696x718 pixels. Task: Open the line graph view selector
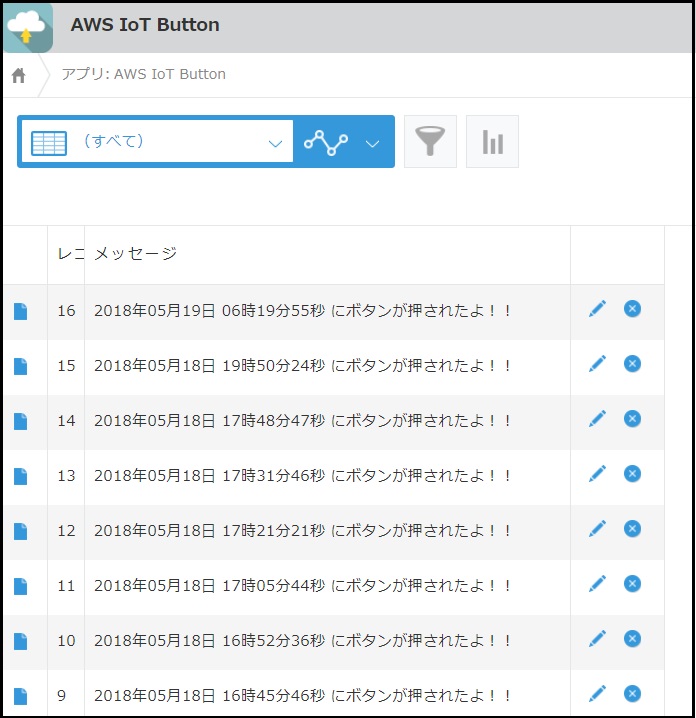(326, 142)
